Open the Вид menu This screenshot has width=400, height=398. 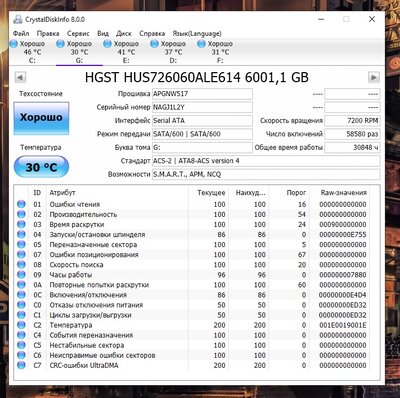[x=103, y=34]
